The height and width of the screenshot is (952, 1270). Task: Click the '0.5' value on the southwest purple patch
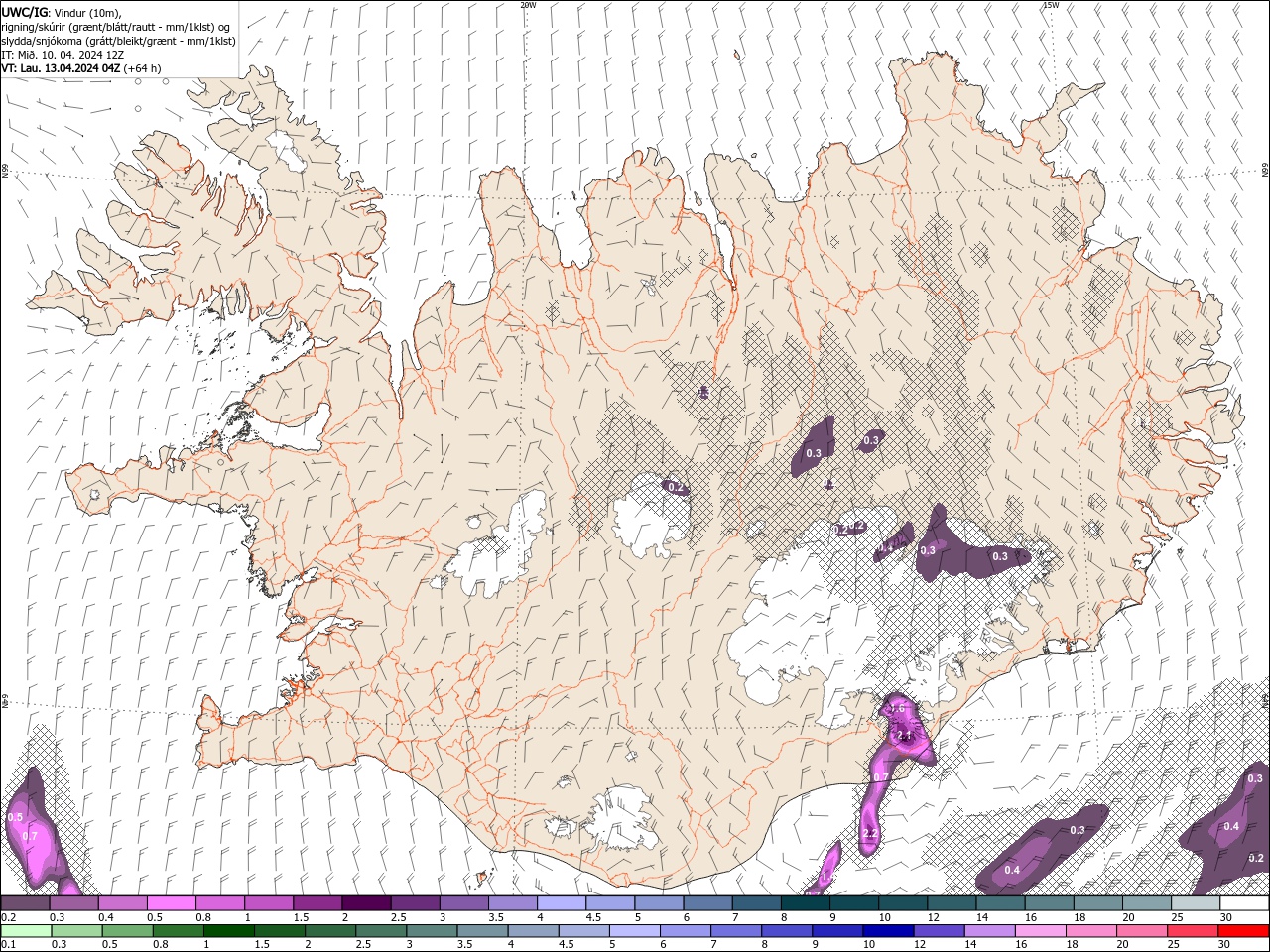(x=15, y=817)
